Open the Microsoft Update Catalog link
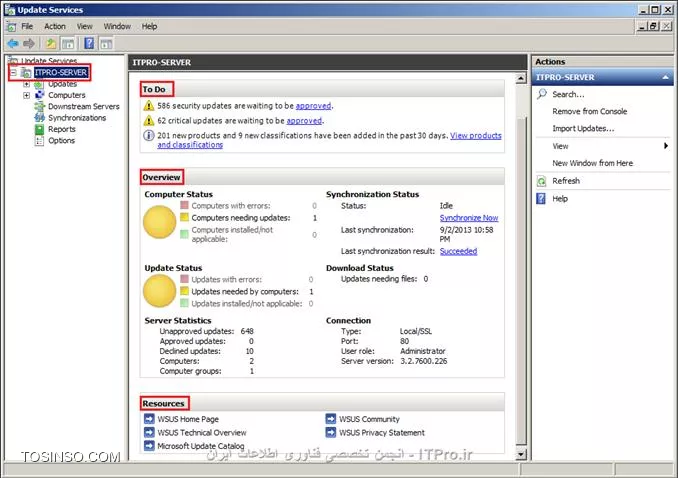This screenshot has width=678, height=478. pyautogui.click(x=201, y=446)
